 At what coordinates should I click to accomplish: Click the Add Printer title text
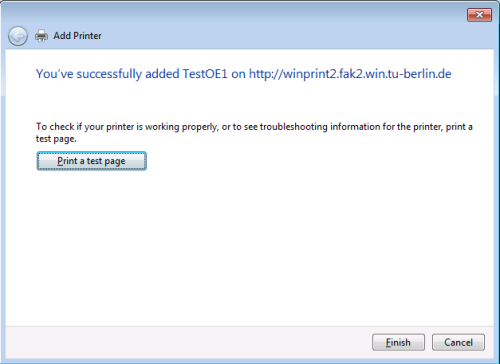pos(77,36)
